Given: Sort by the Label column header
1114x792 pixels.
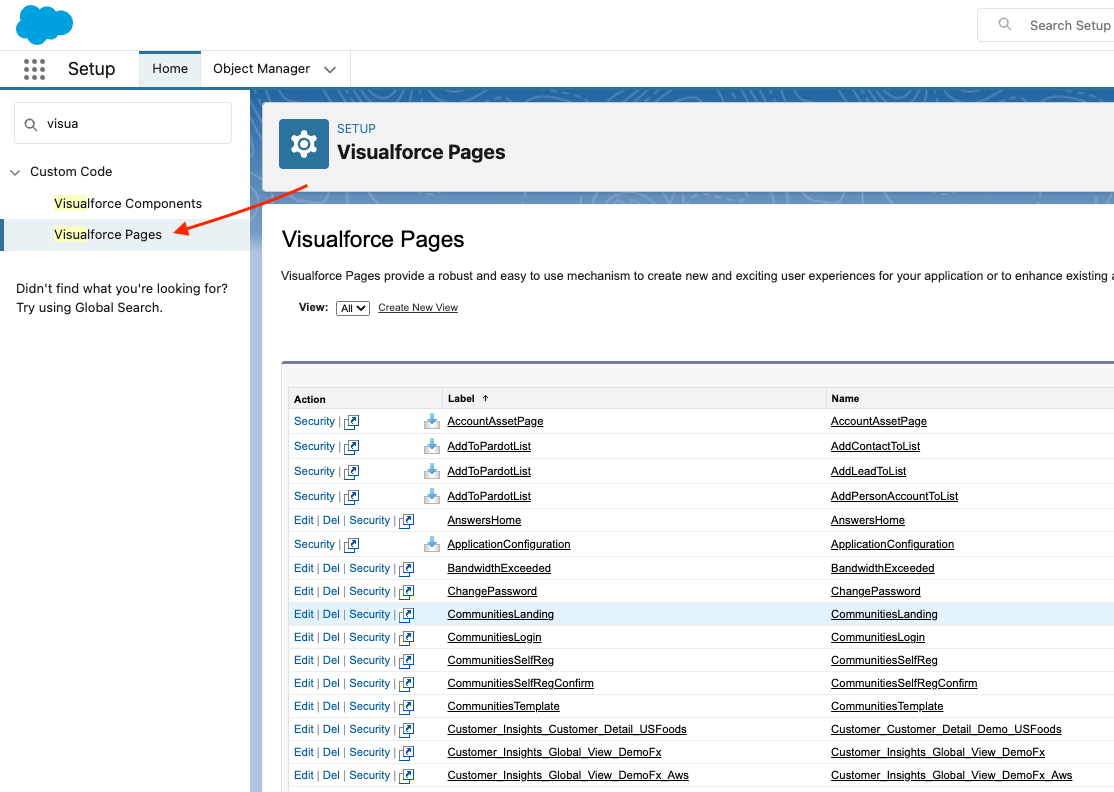Looking at the screenshot, I should [x=461, y=398].
